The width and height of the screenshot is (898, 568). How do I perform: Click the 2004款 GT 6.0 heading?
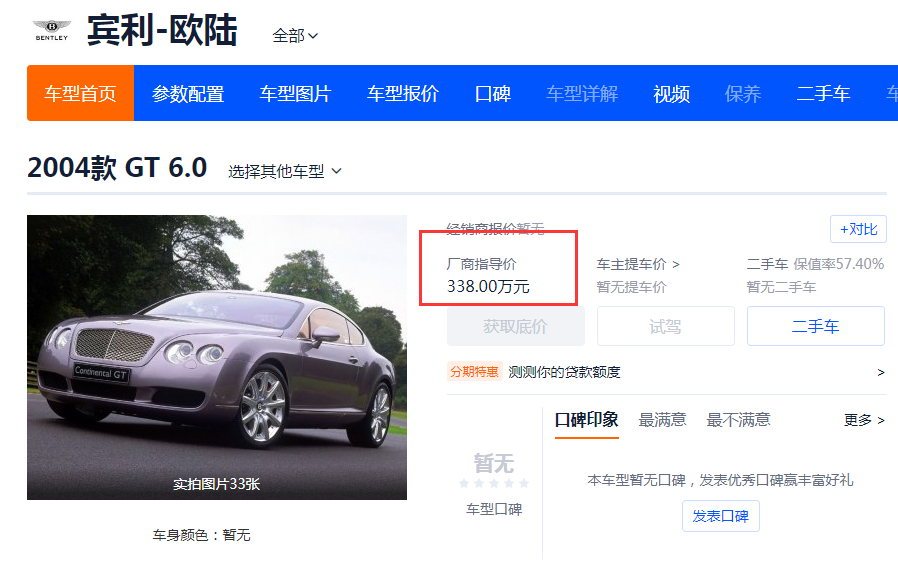117,168
